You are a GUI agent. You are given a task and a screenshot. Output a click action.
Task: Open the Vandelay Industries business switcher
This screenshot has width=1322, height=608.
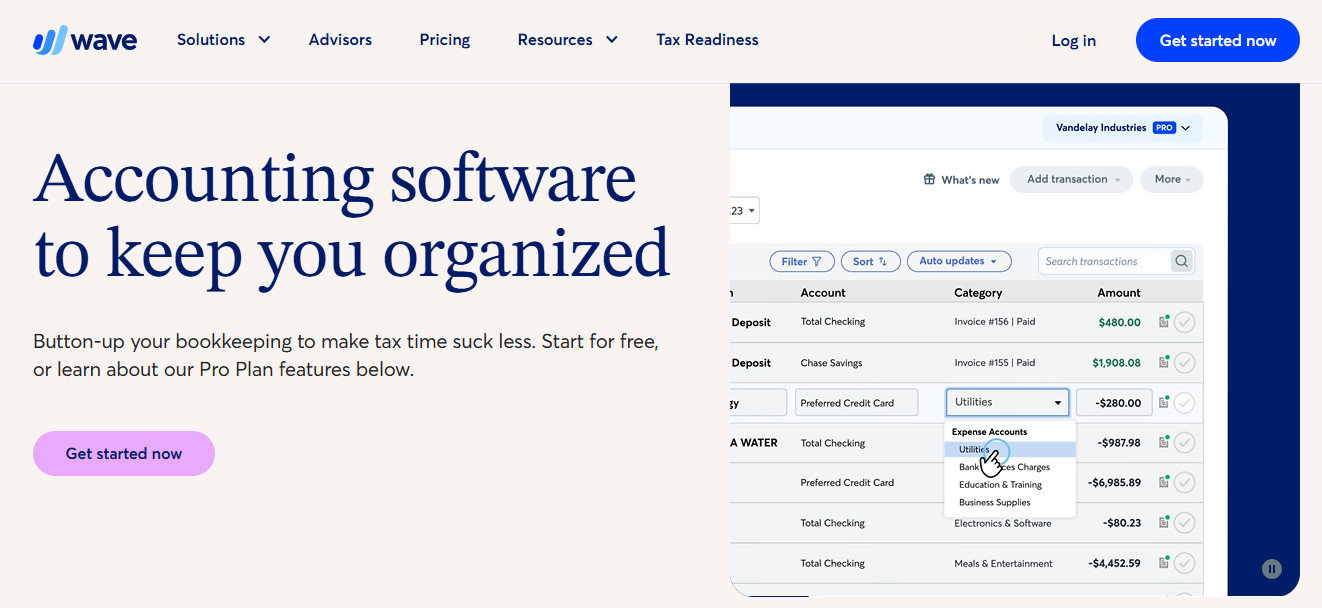coord(1122,128)
